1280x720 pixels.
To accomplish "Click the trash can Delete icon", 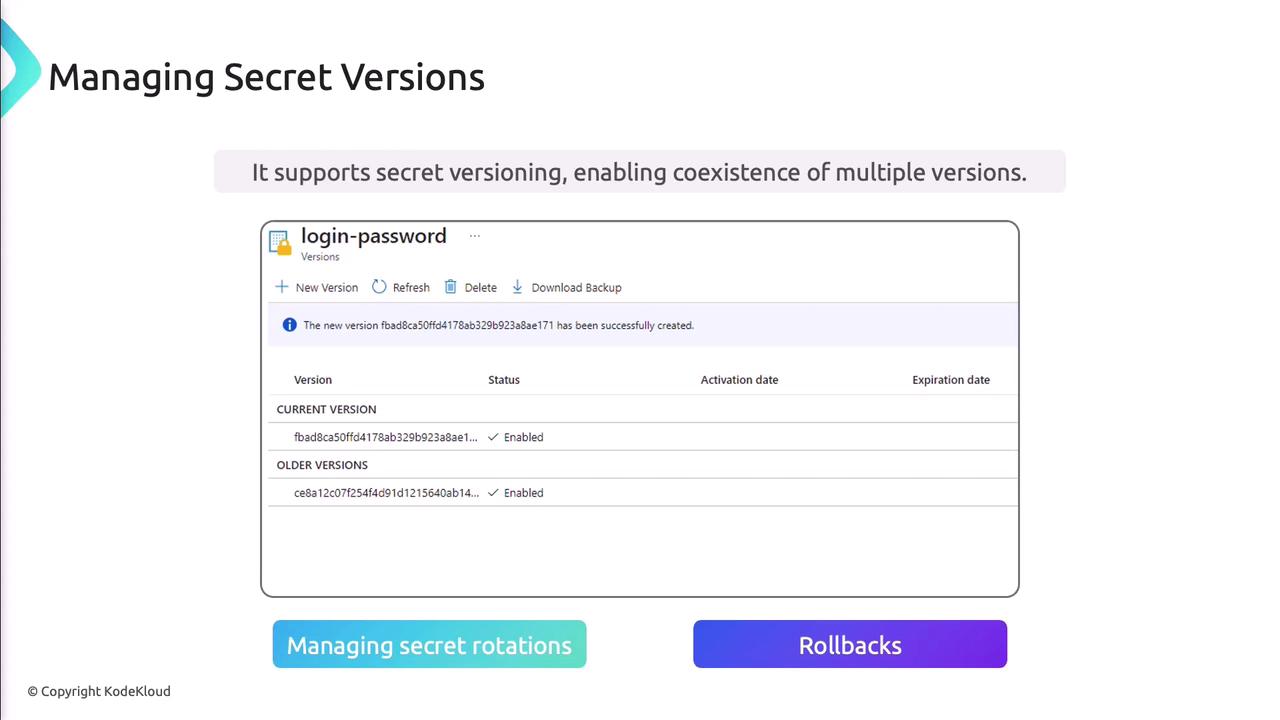I will (451, 287).
